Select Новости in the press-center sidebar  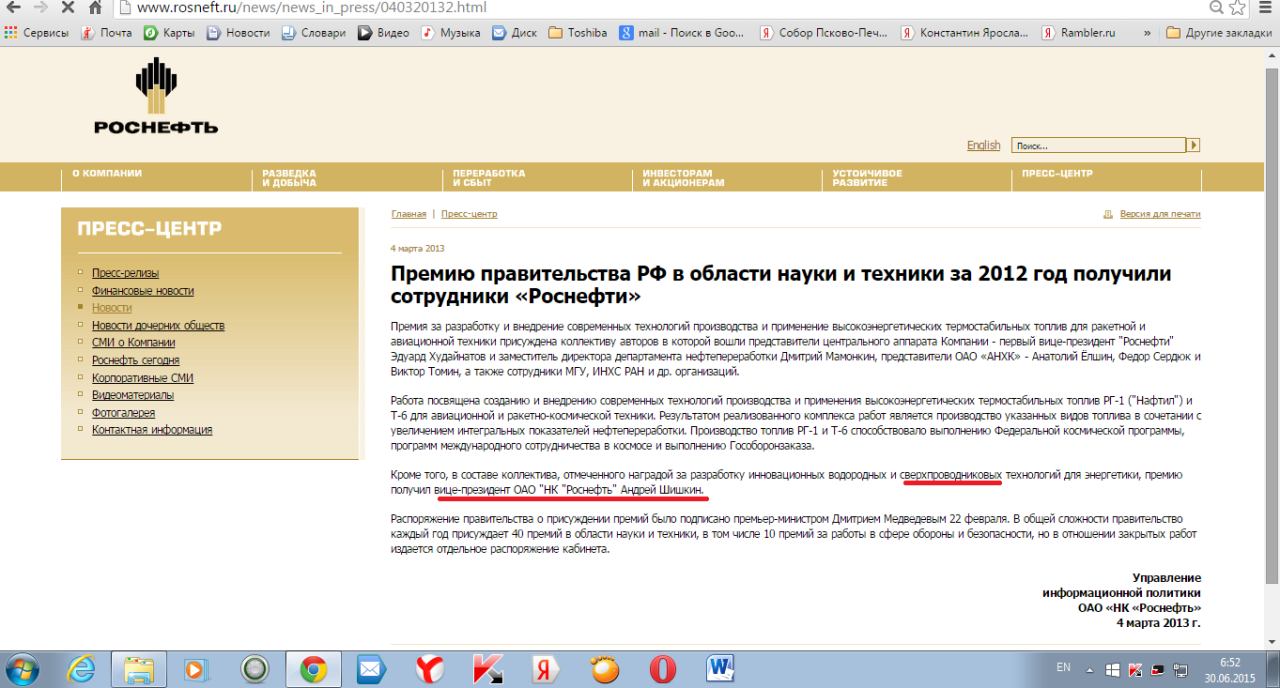click(x=112, y=308)
